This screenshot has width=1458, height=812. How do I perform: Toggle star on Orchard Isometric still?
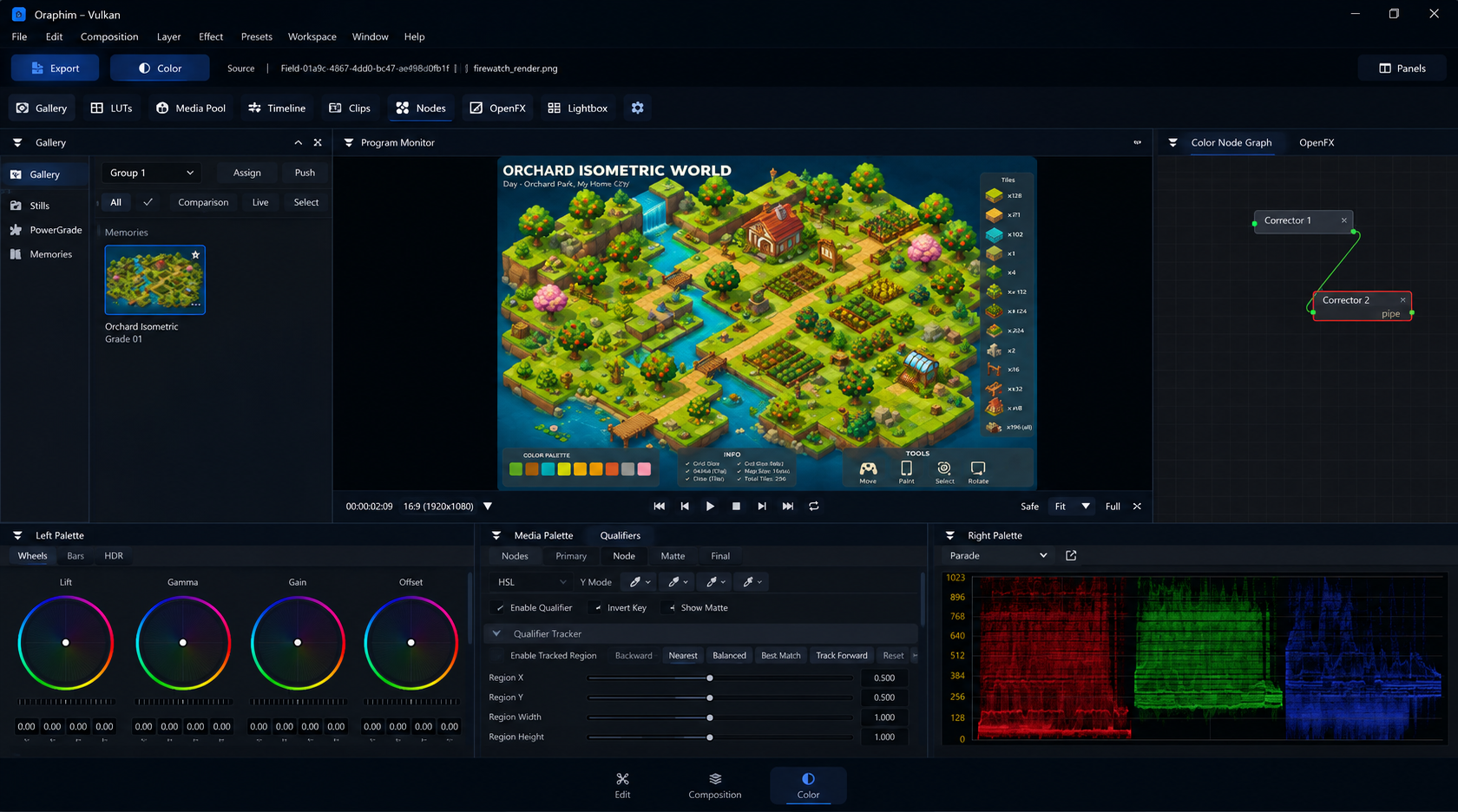tap(195, 255)
